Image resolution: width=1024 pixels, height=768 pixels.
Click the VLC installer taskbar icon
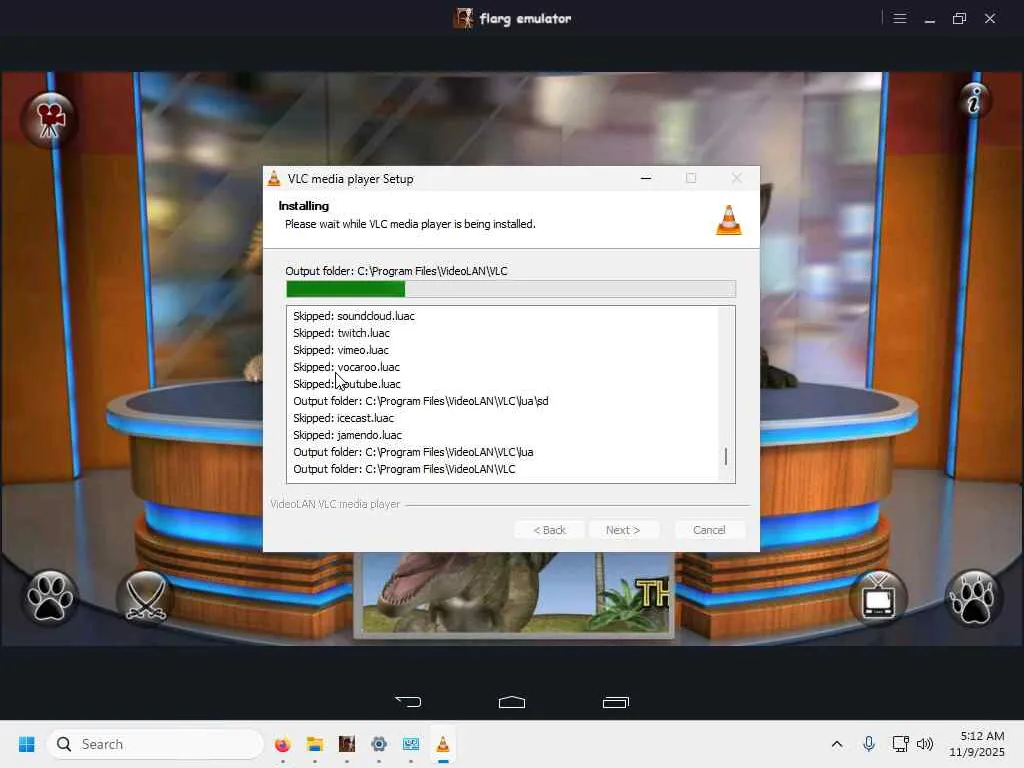click(x=443, y=744)
